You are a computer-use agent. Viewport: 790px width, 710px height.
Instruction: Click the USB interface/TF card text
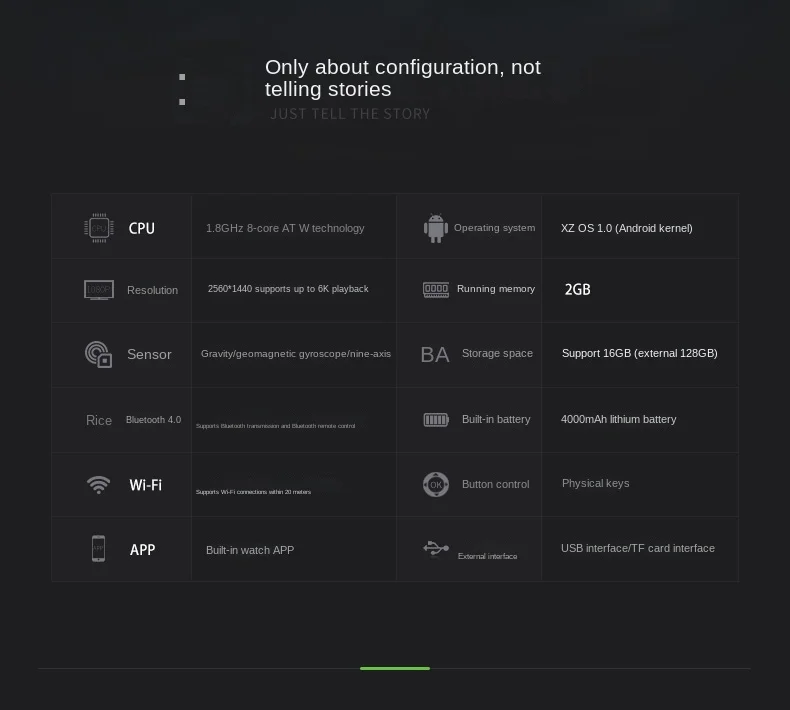[x=637, y=548]
